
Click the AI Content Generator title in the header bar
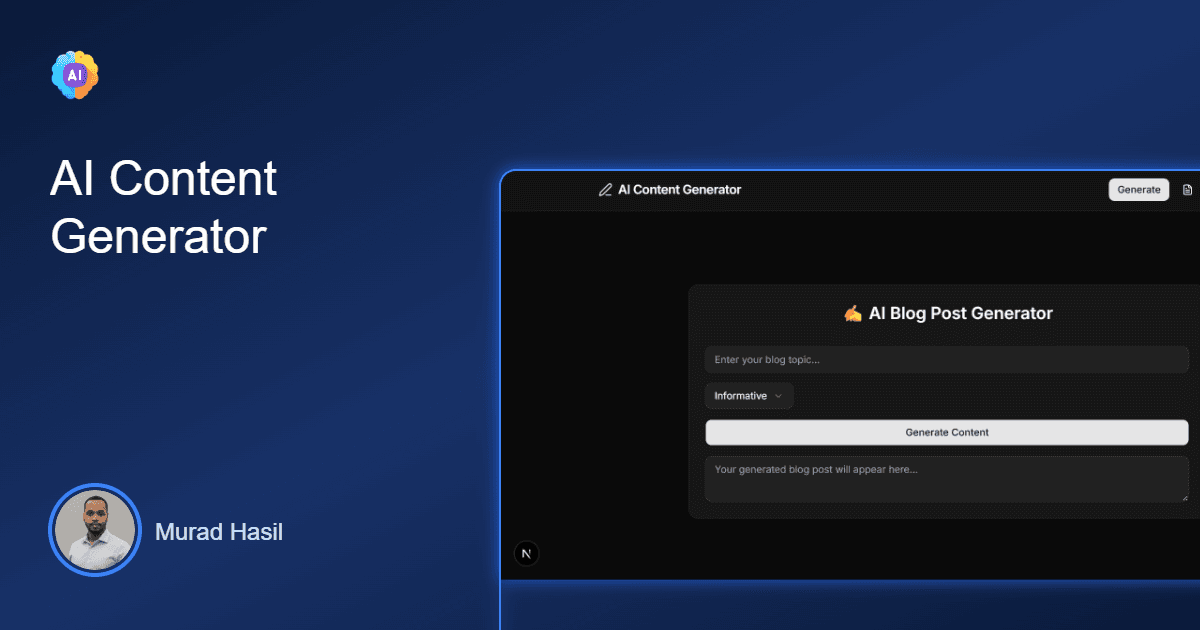679,189
